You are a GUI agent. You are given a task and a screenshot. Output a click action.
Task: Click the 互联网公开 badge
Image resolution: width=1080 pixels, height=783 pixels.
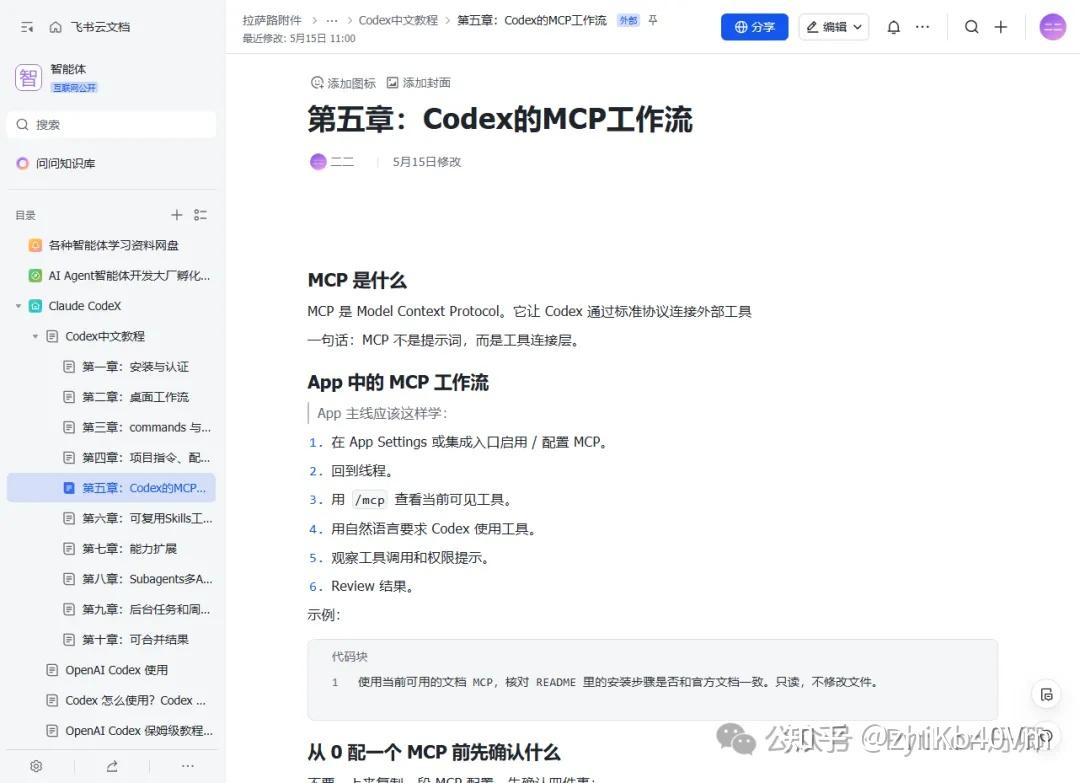[x=74, y=87]
